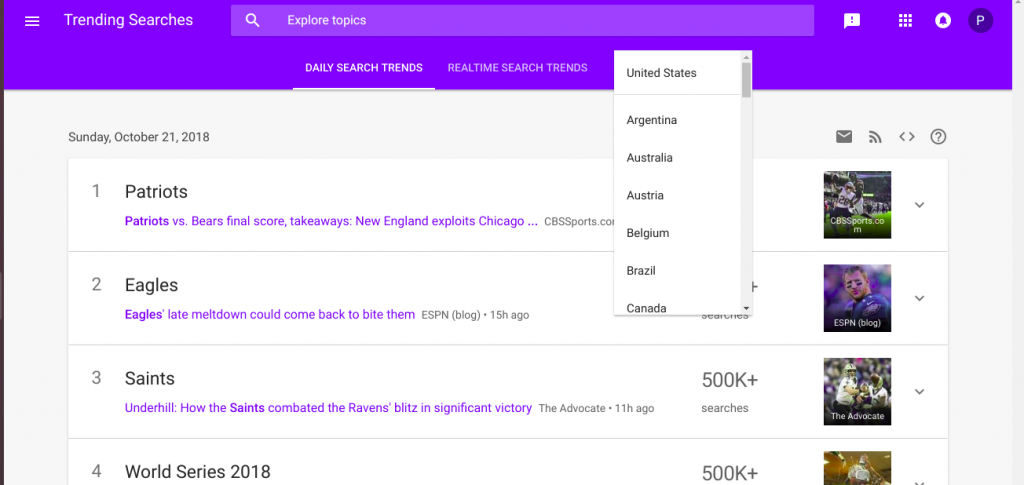Open the RSS feed icon

(875, 137)
